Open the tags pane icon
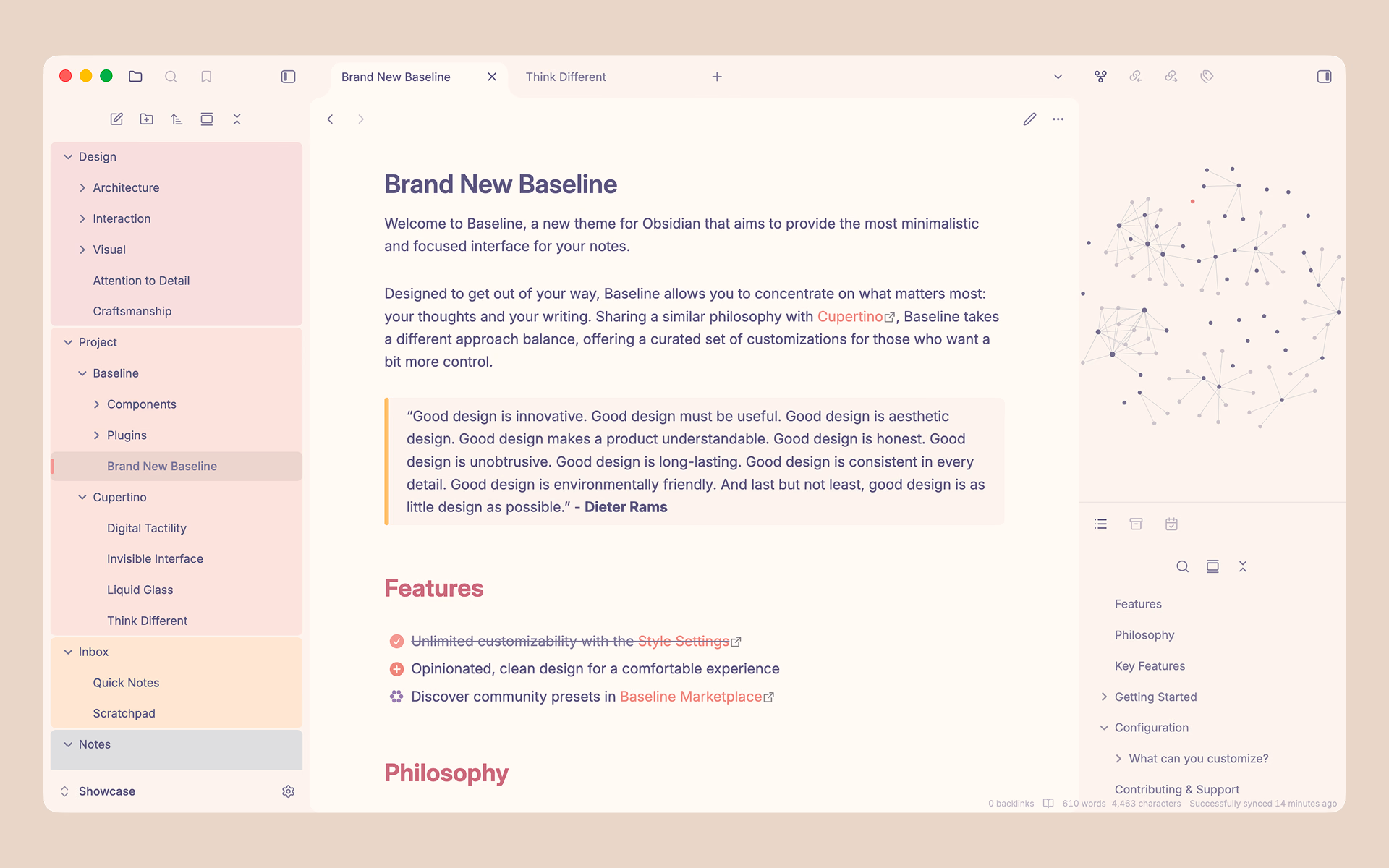The height and width of the screenshot is (868, 1389). [x=1207, y=77]
